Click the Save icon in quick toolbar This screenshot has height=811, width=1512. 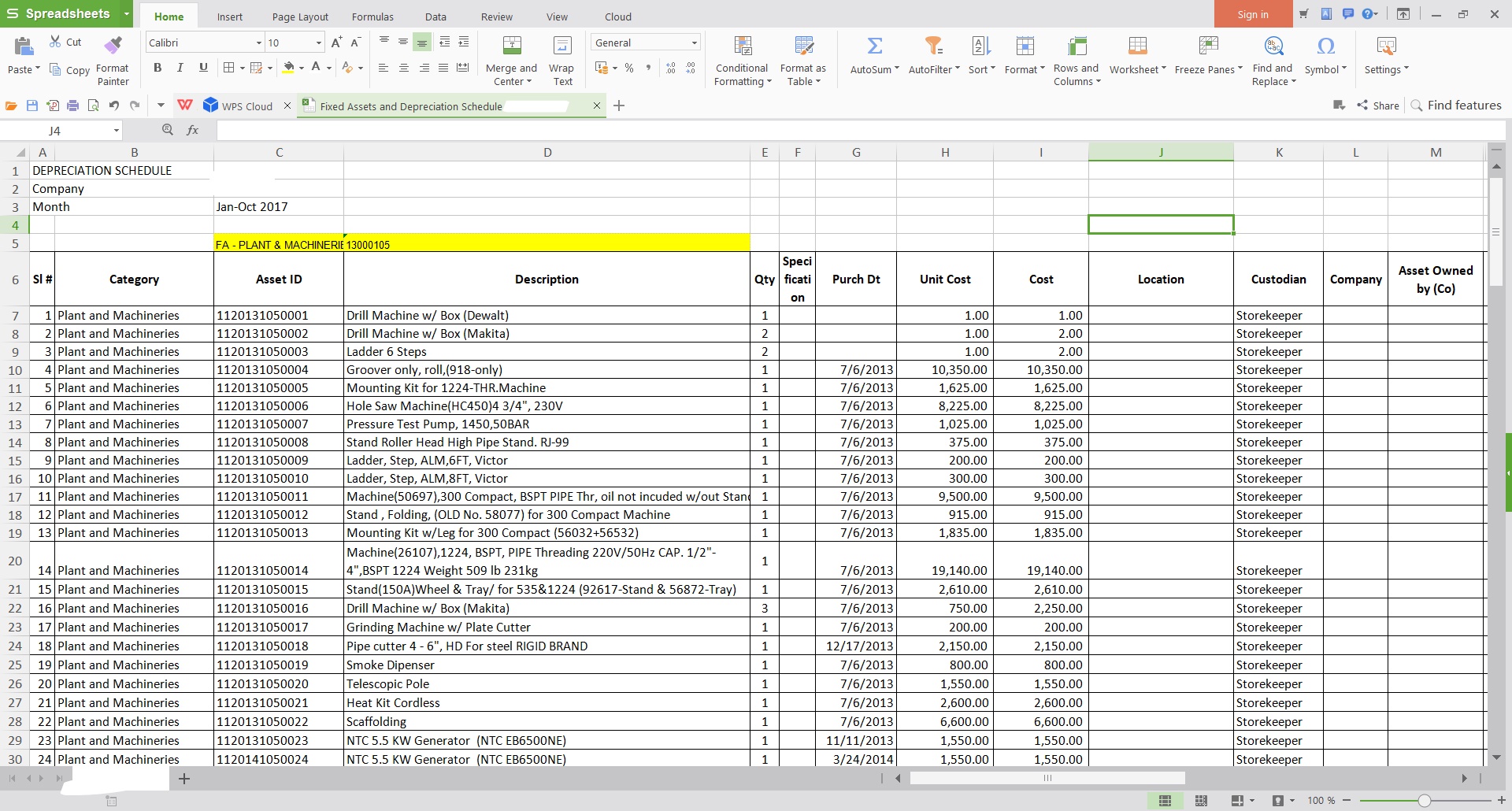coord(32,106)
